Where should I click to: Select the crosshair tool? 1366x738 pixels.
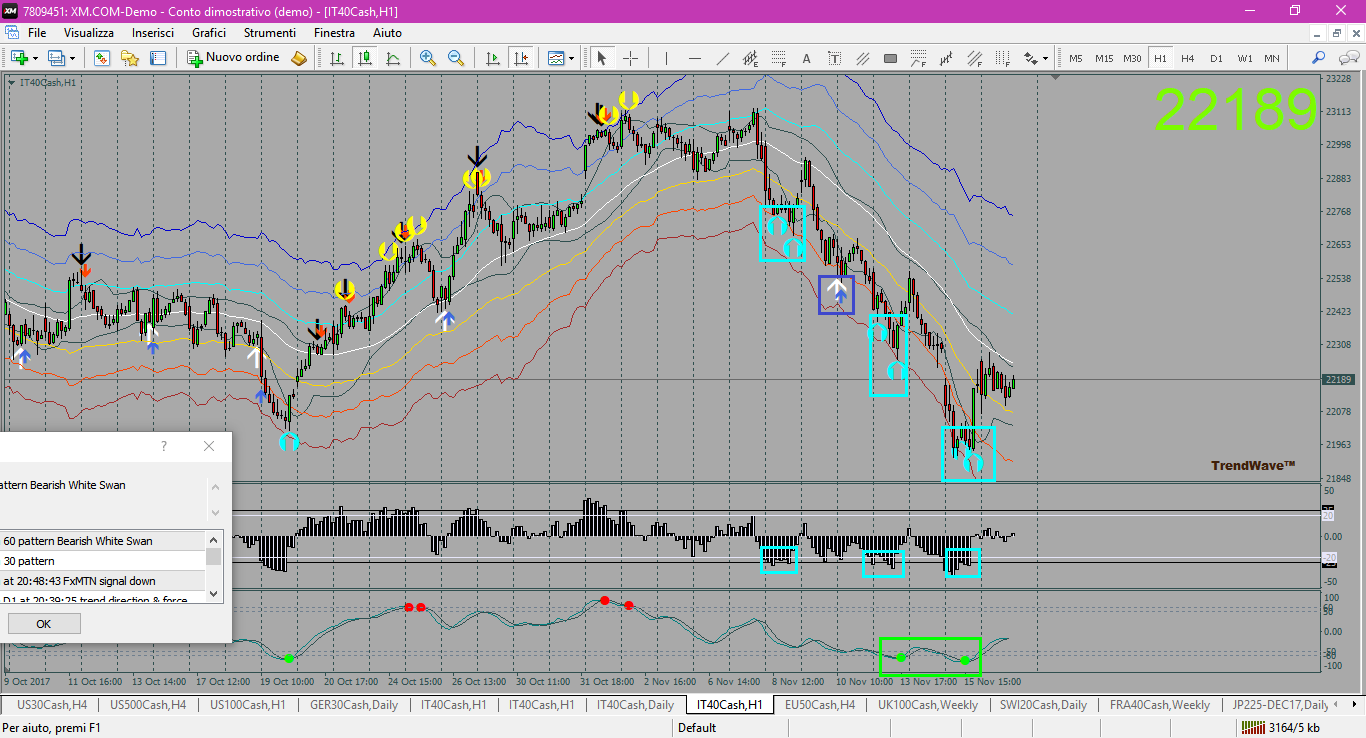[631, 58]
